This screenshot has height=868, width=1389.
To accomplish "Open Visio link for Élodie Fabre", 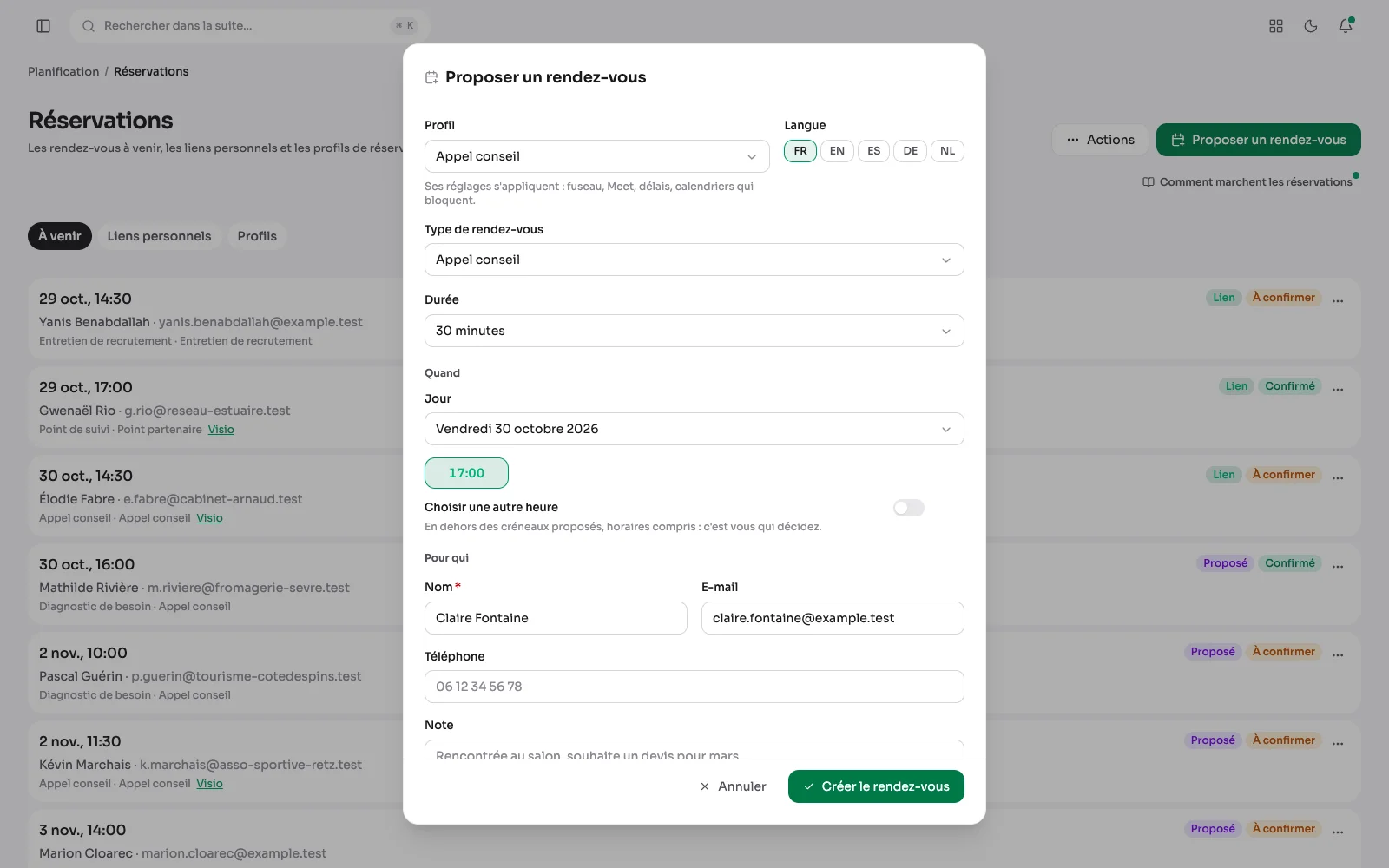I will tap(209, 518).
